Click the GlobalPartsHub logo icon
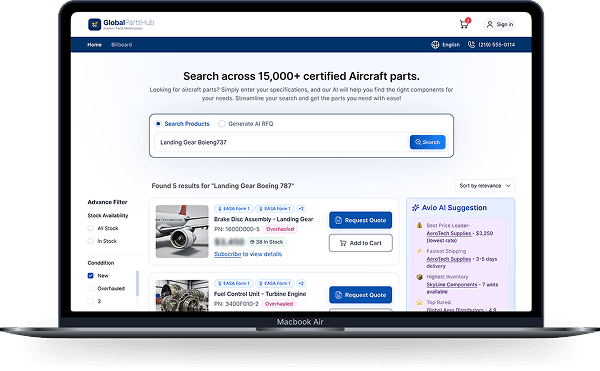The width and height of the screenshot is (600, 371). click(x=95, y=24)
